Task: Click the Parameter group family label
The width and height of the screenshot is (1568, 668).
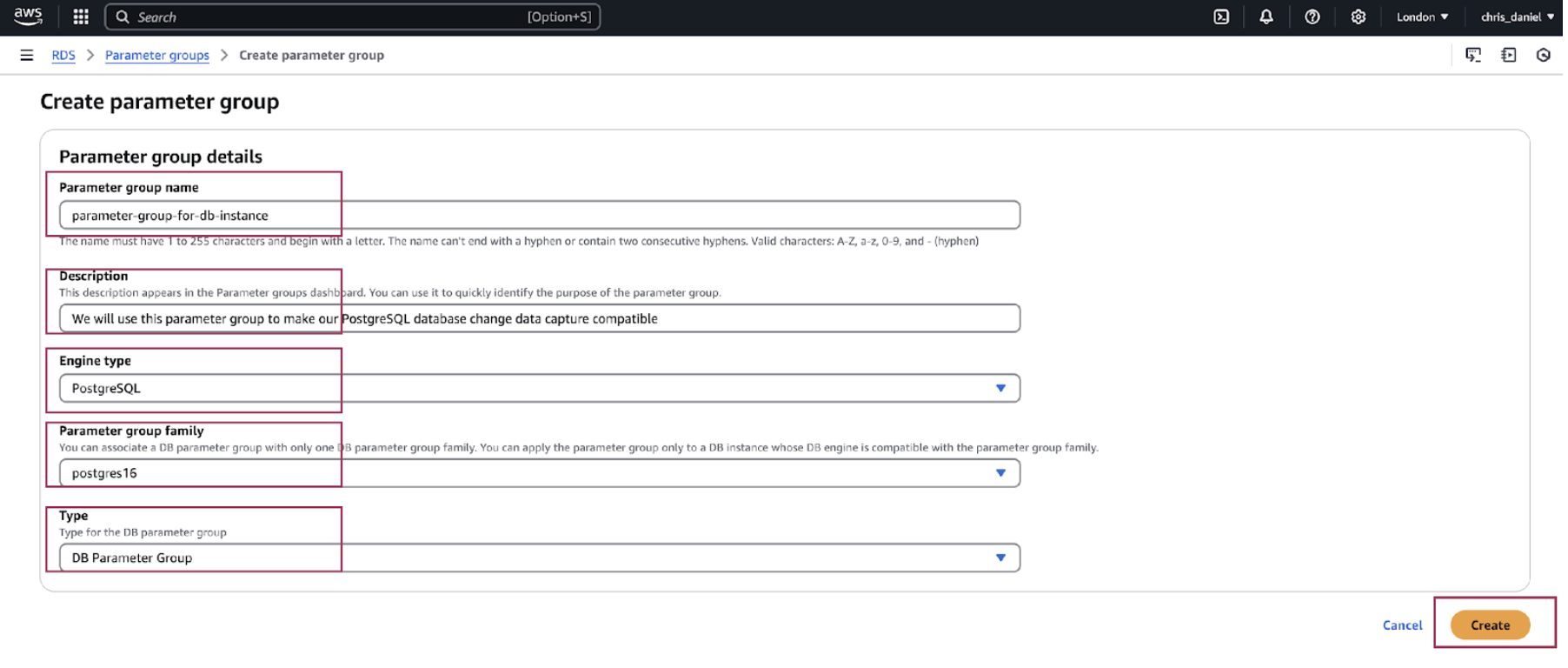Action: tap(131, 431)
